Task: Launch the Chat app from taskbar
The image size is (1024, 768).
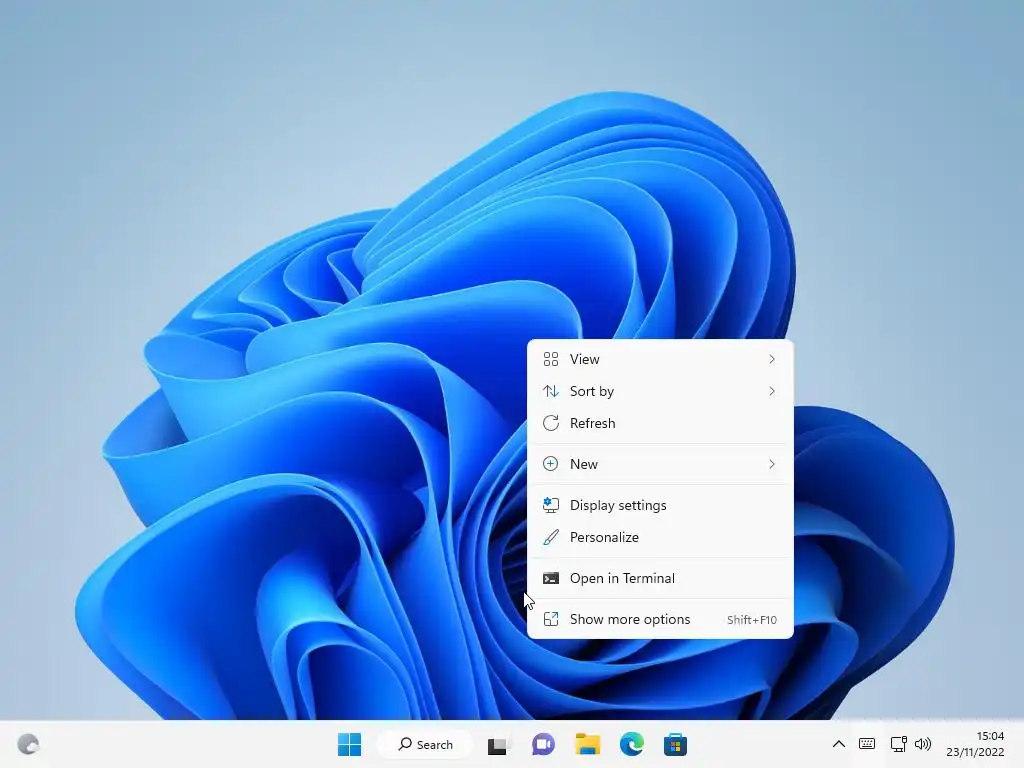Action: [x=543, y=744]
